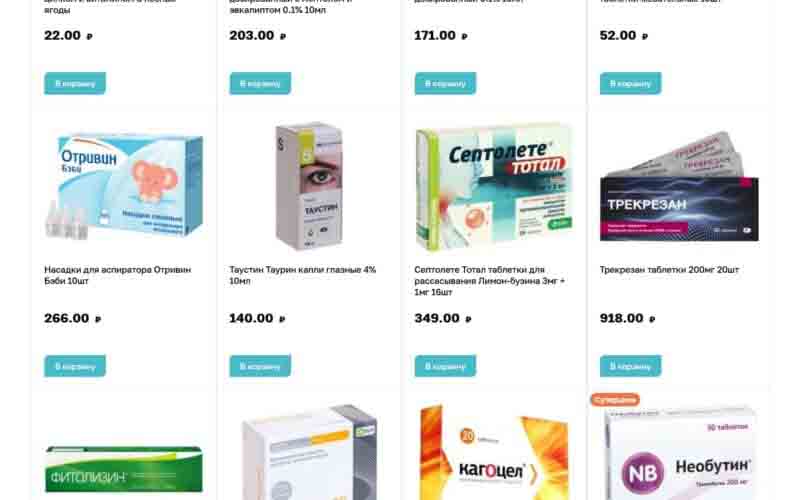The width and height of the screenshot is (800, 500).
Task: Open Таустин eye drops product image
Action: click(x=309, y=186)
